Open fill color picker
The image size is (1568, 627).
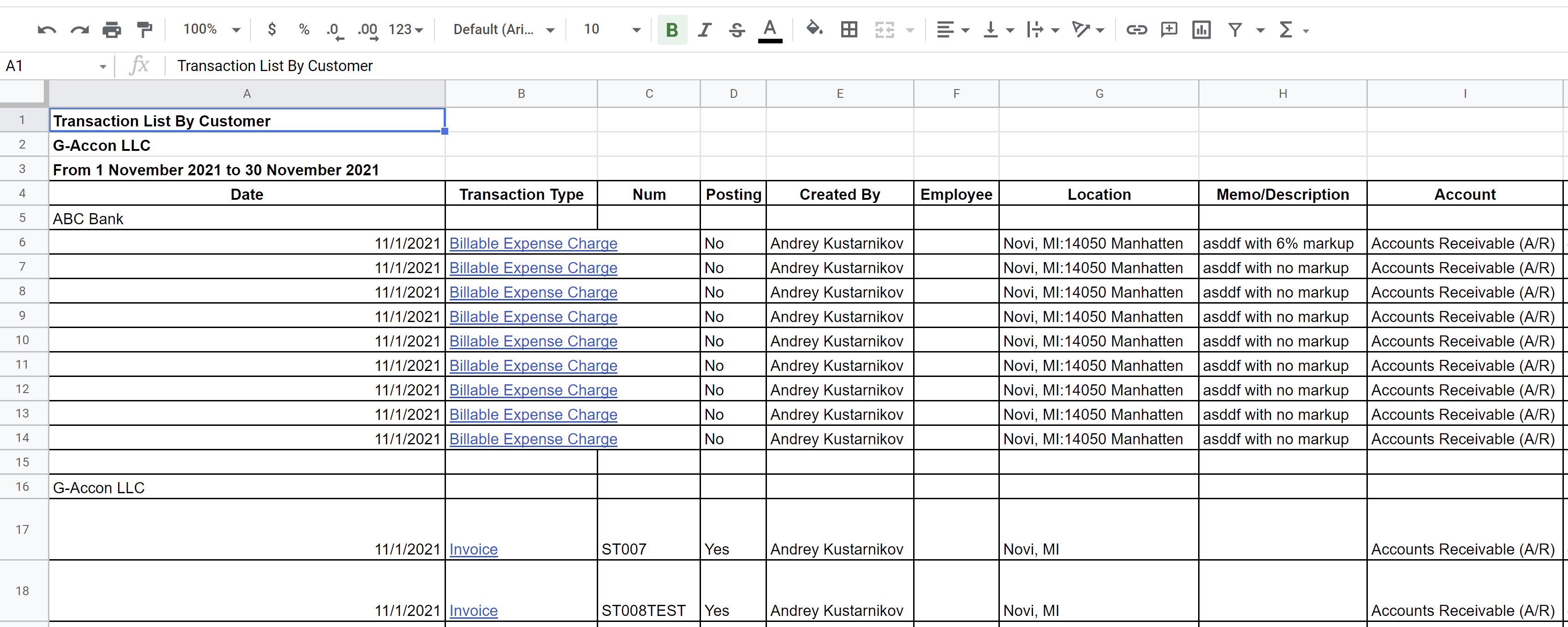point(814,29)
